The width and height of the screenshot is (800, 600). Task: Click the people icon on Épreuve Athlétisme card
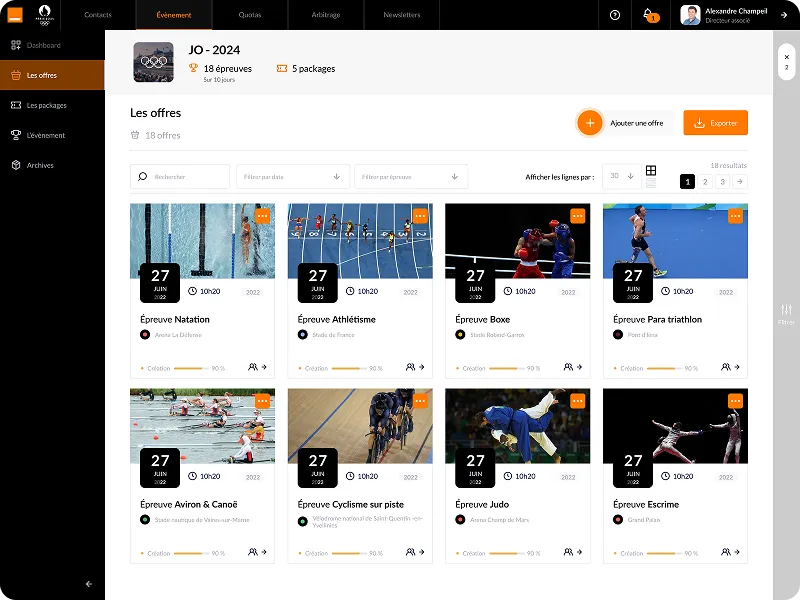pyautogui.click(x=410, y=367)
